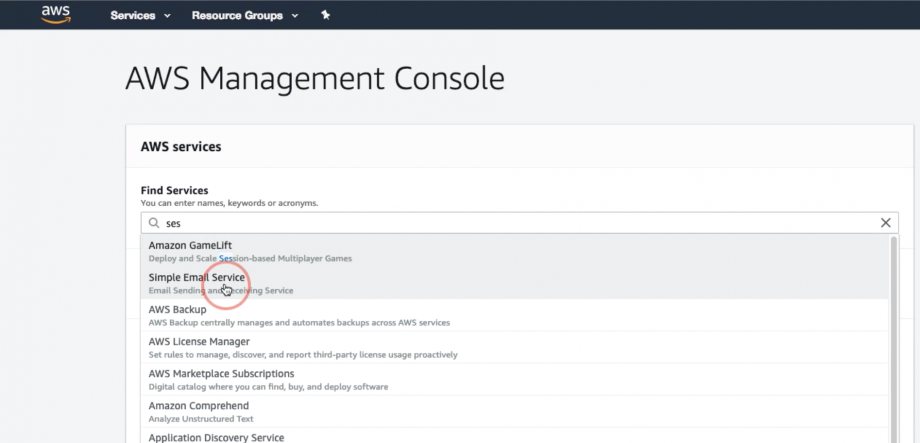The width and height of the screenshot is (920, 443).
Task: Select AWS License Manager result
Action: pyautogui.click(x=199, y=342)
